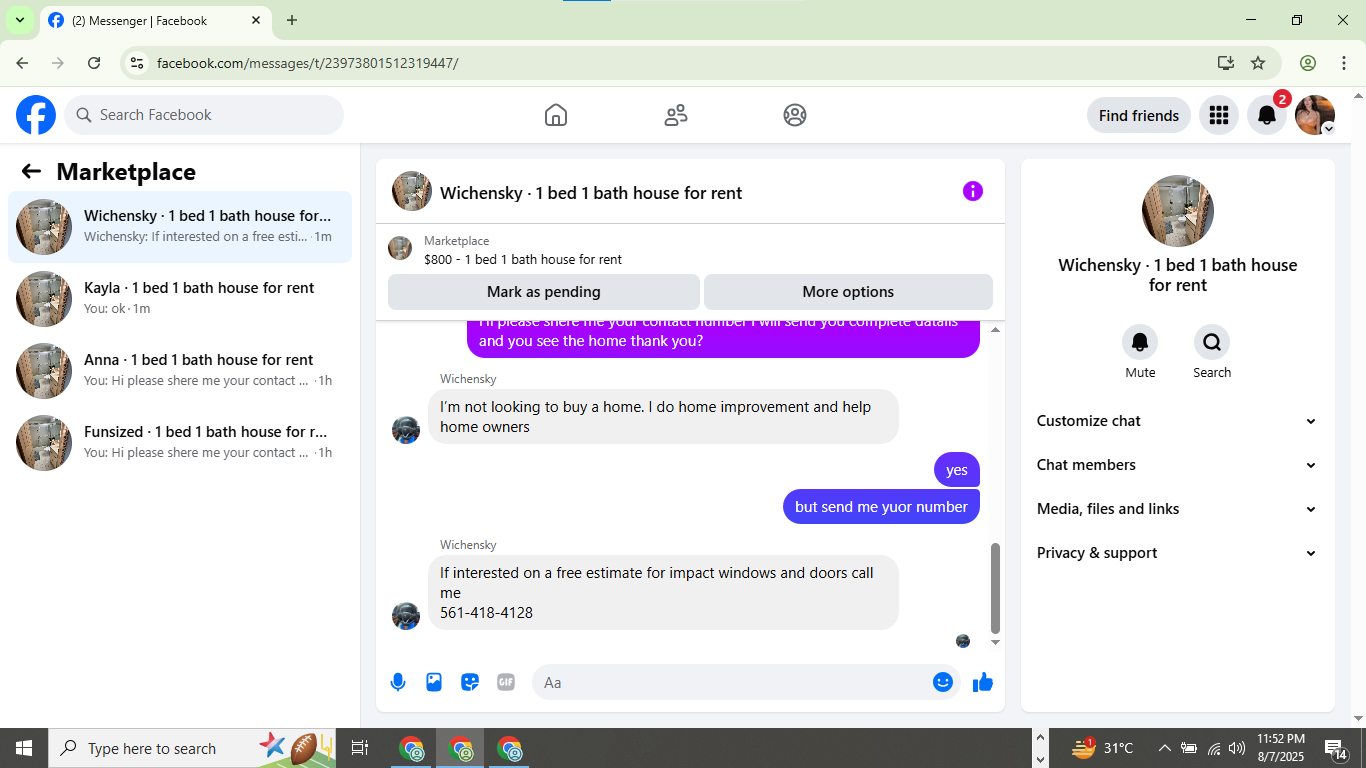This screenshot has width=1366, height=768.
Task: Open Chrome profile icon
Action: [1308, 63]
